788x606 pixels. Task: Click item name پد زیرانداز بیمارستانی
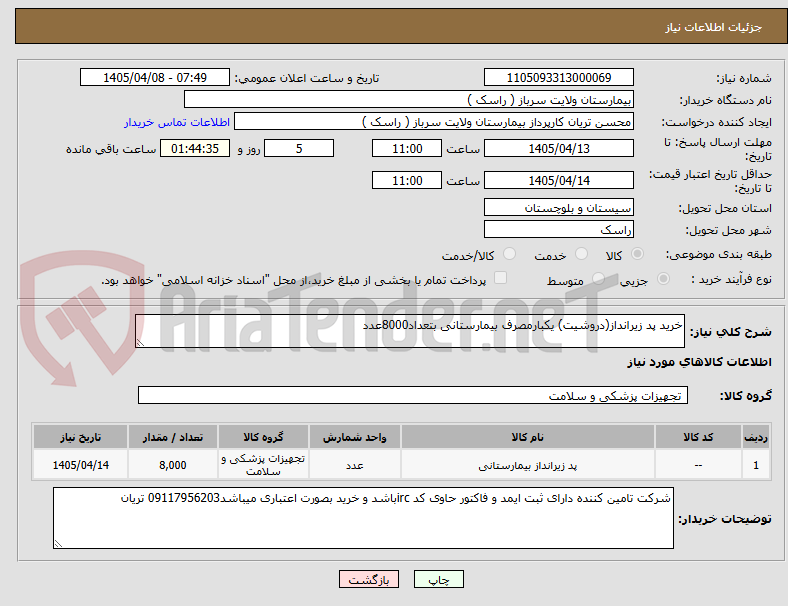tap(528, 465)
